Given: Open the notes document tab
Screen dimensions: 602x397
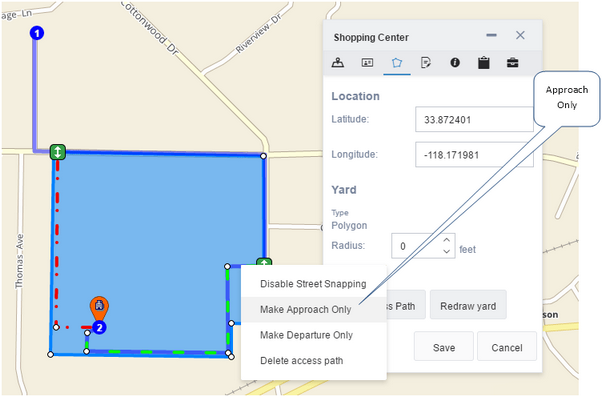Looking at the screenshot, I should tap(426, 62).
